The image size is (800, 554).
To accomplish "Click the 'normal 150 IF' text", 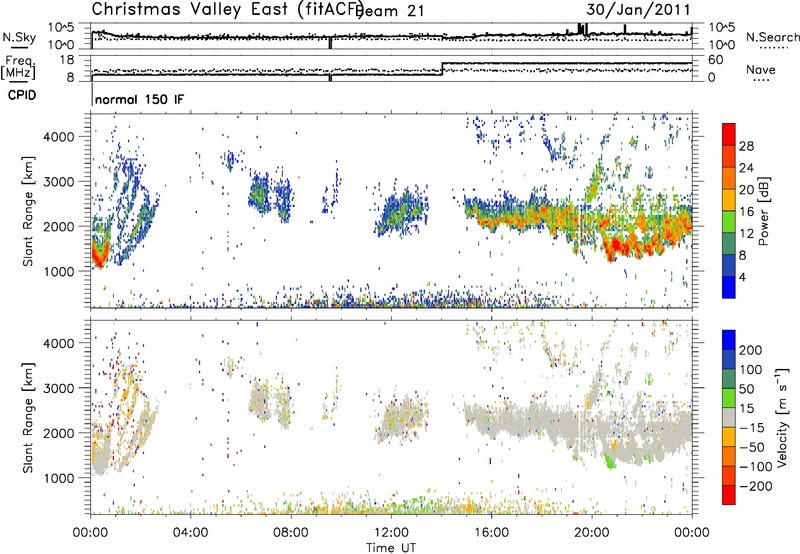I will [x=139, y=99].
